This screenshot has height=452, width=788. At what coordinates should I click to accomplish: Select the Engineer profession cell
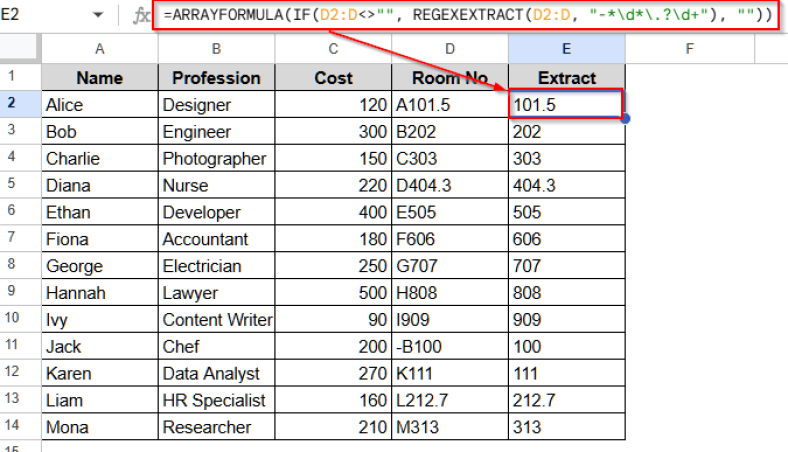point(216,131)
